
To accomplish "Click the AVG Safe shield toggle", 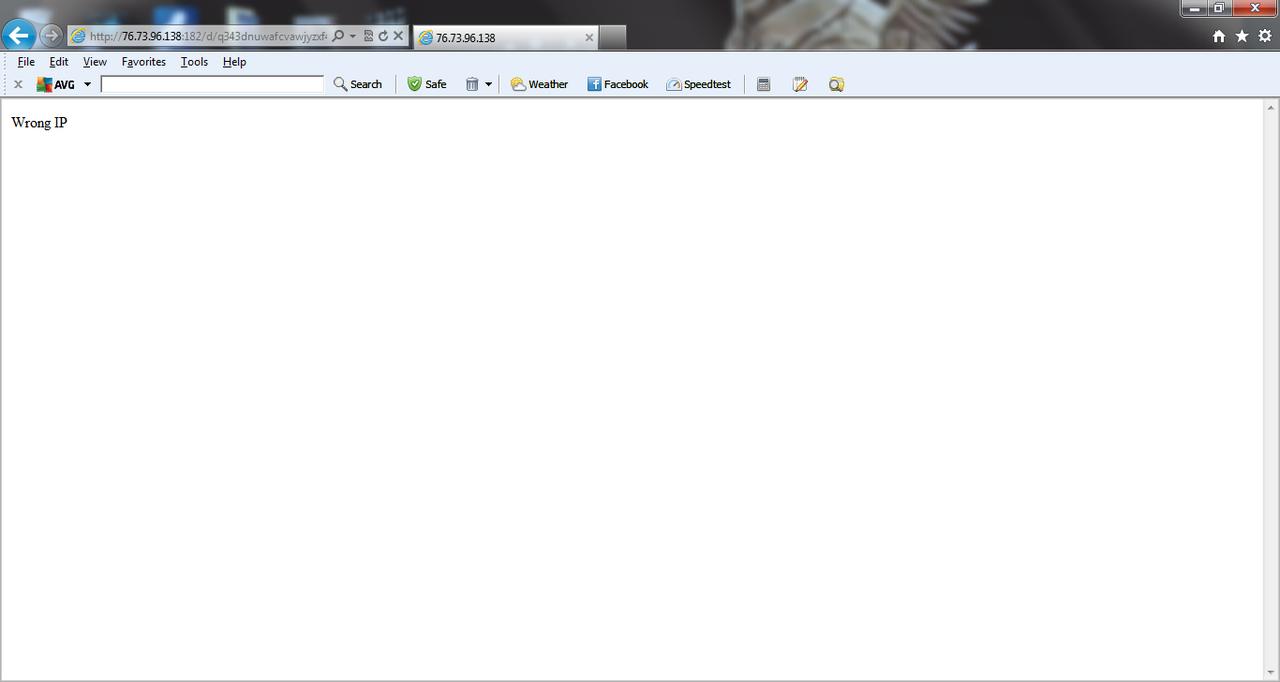I will coord(427,85).
